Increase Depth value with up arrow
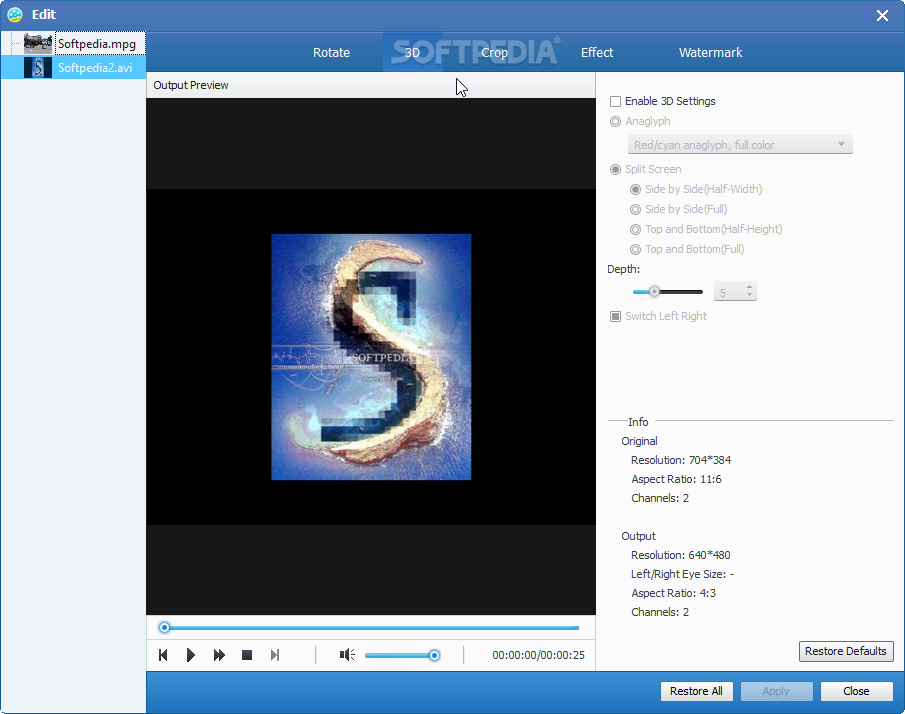Image resolution: width=905 pixels, height=714 pixels. point(749,287)
